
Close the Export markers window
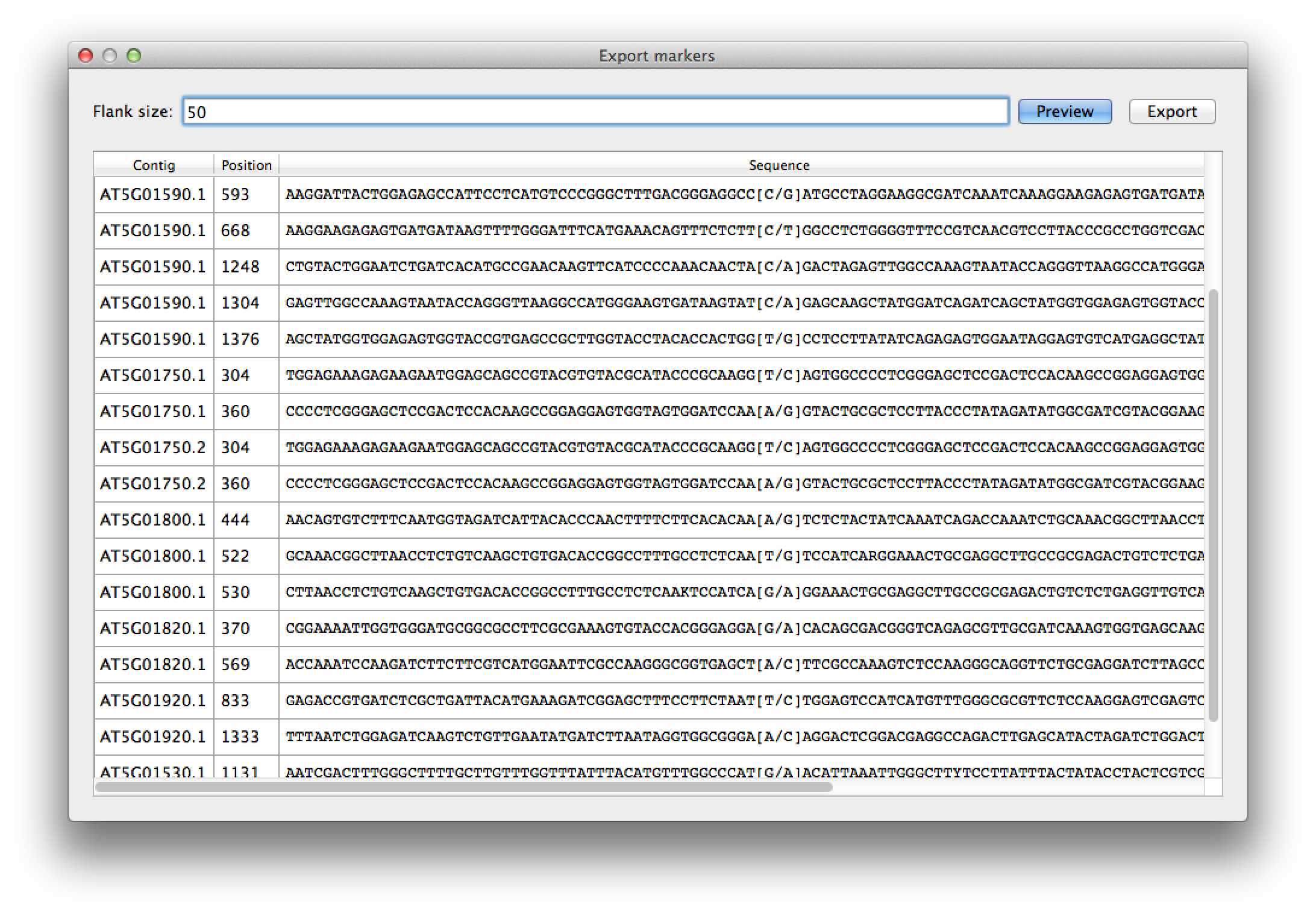(86, 56)
